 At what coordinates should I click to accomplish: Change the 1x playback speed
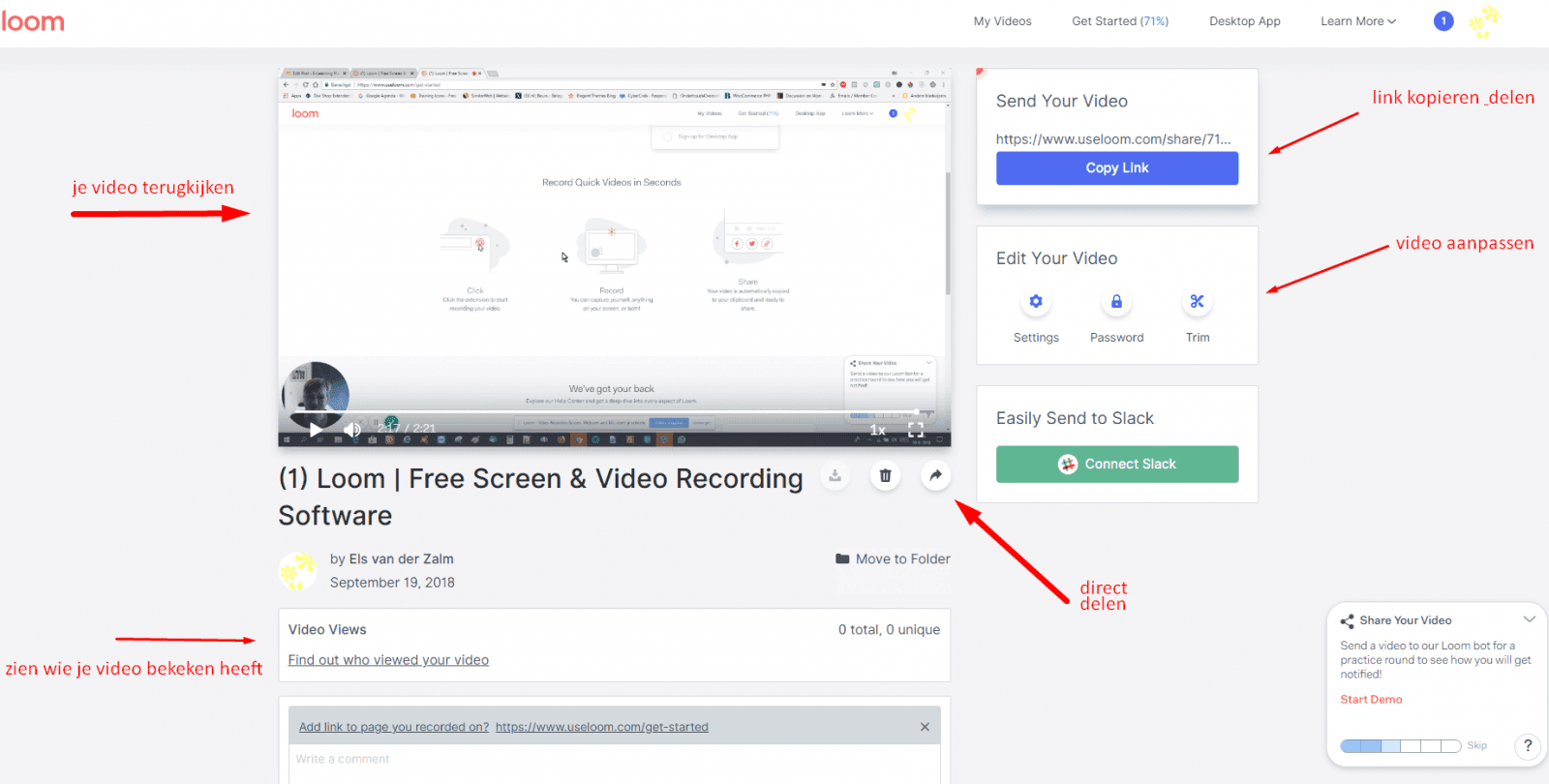(x=877, y=430)
